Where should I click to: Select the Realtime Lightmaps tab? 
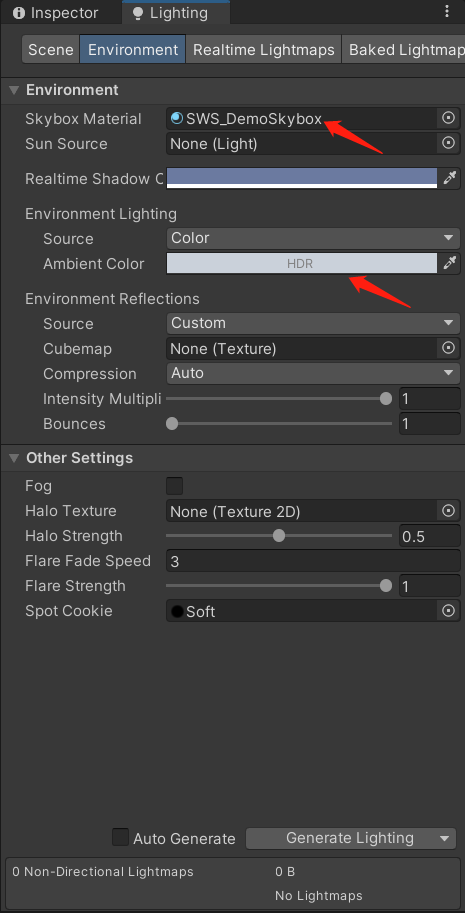pyautogui.click(x=264, y=49)
